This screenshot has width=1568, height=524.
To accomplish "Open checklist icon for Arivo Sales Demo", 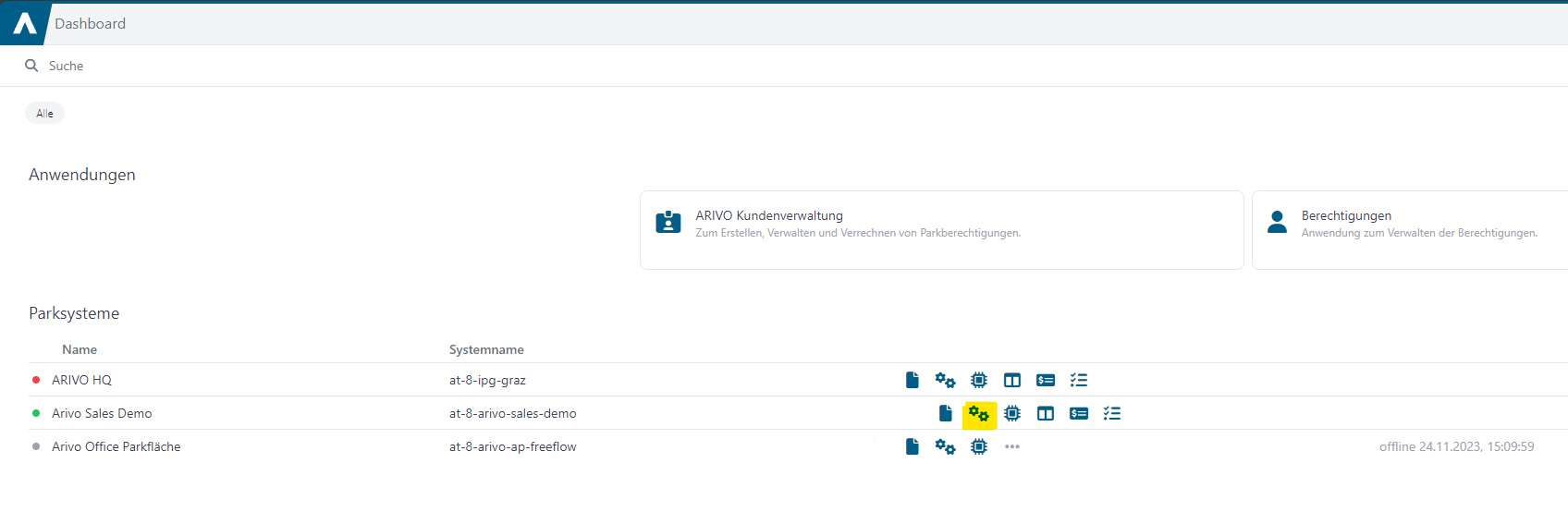I will pos(1112,413).
